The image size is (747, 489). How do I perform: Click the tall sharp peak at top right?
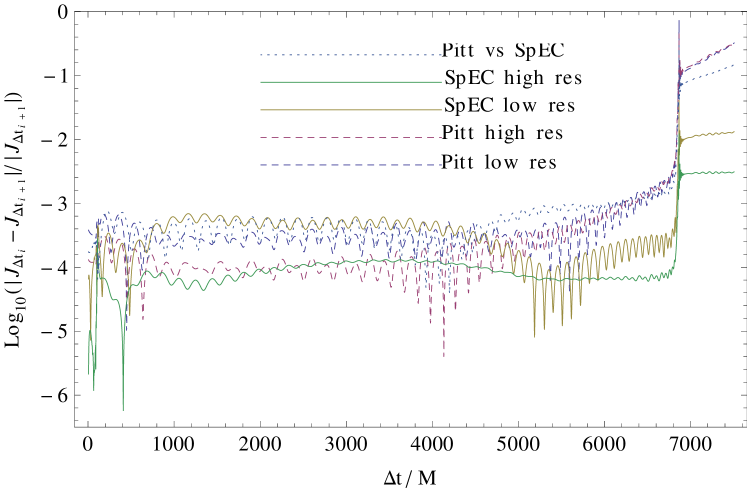click(679, 22)
